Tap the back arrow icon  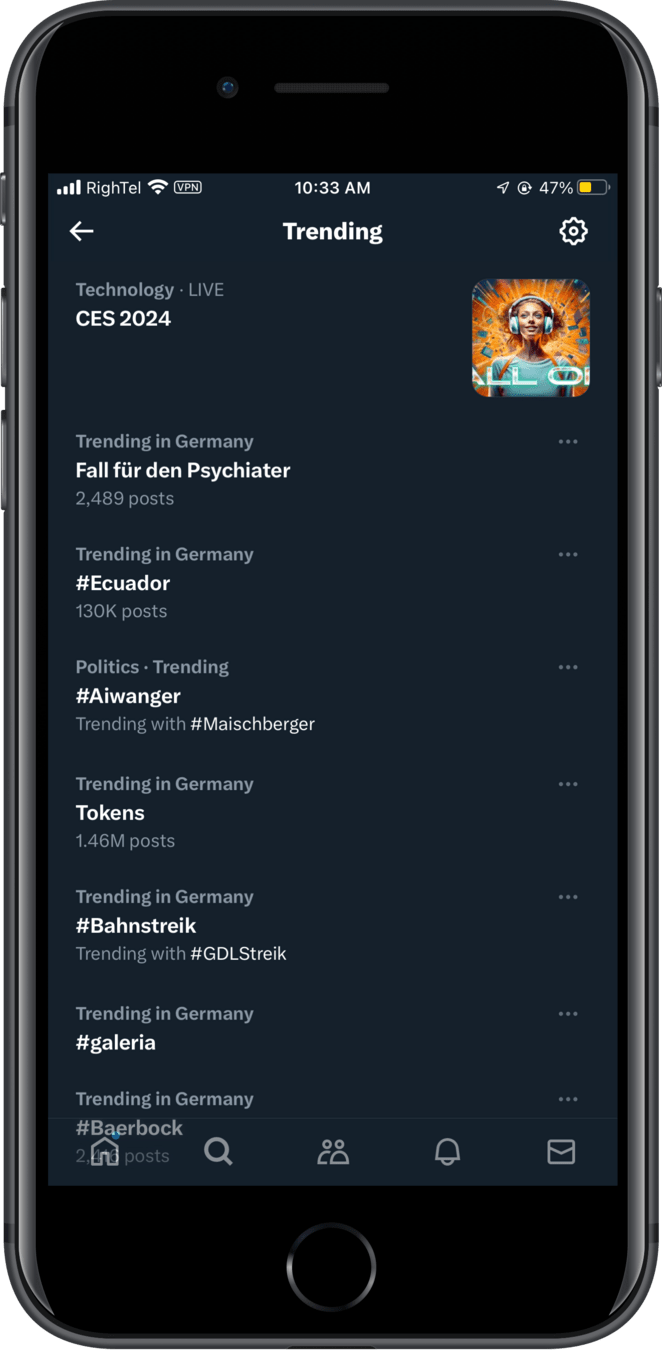(82, 232)
